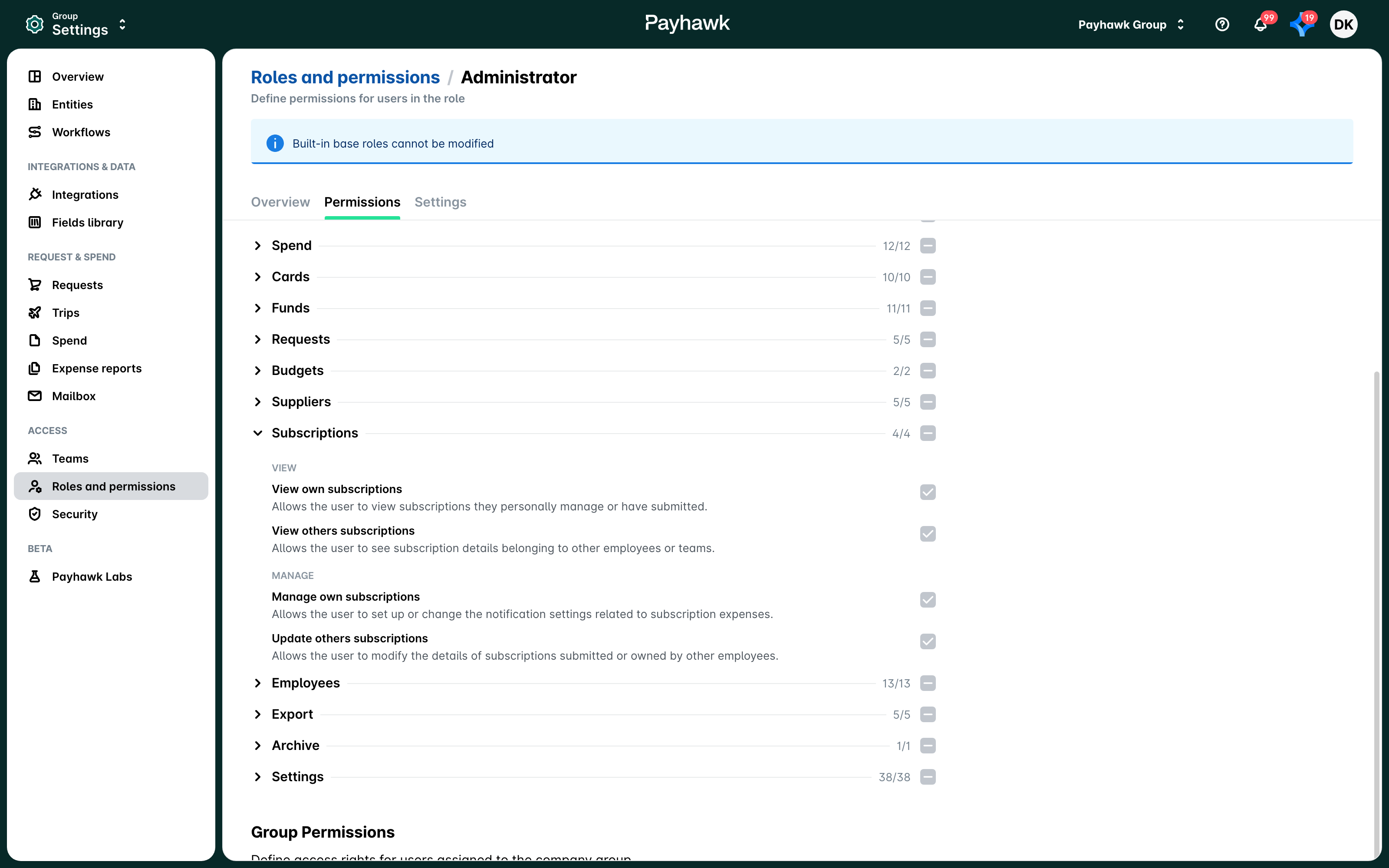Select the Permissions tab
The width and height of the screenshot is (1389, 868).
tap(362, 202)
